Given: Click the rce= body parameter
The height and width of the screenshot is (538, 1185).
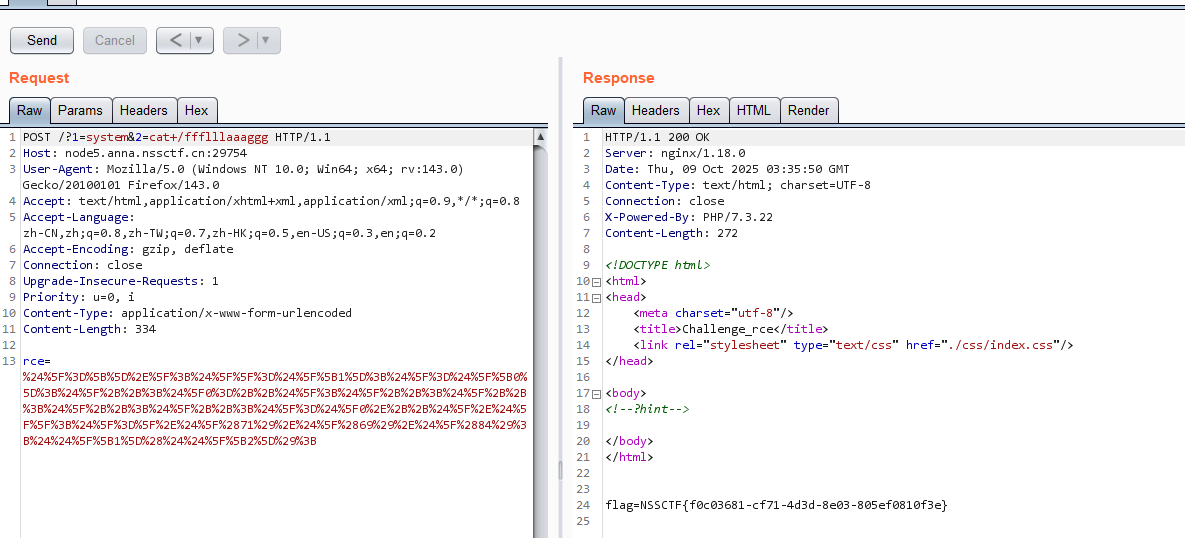Looking at the screenshot, I should pos(36,361).
